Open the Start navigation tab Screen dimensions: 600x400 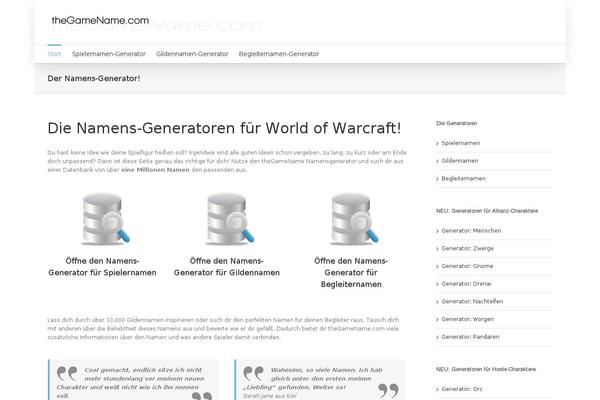pos(54,54)
